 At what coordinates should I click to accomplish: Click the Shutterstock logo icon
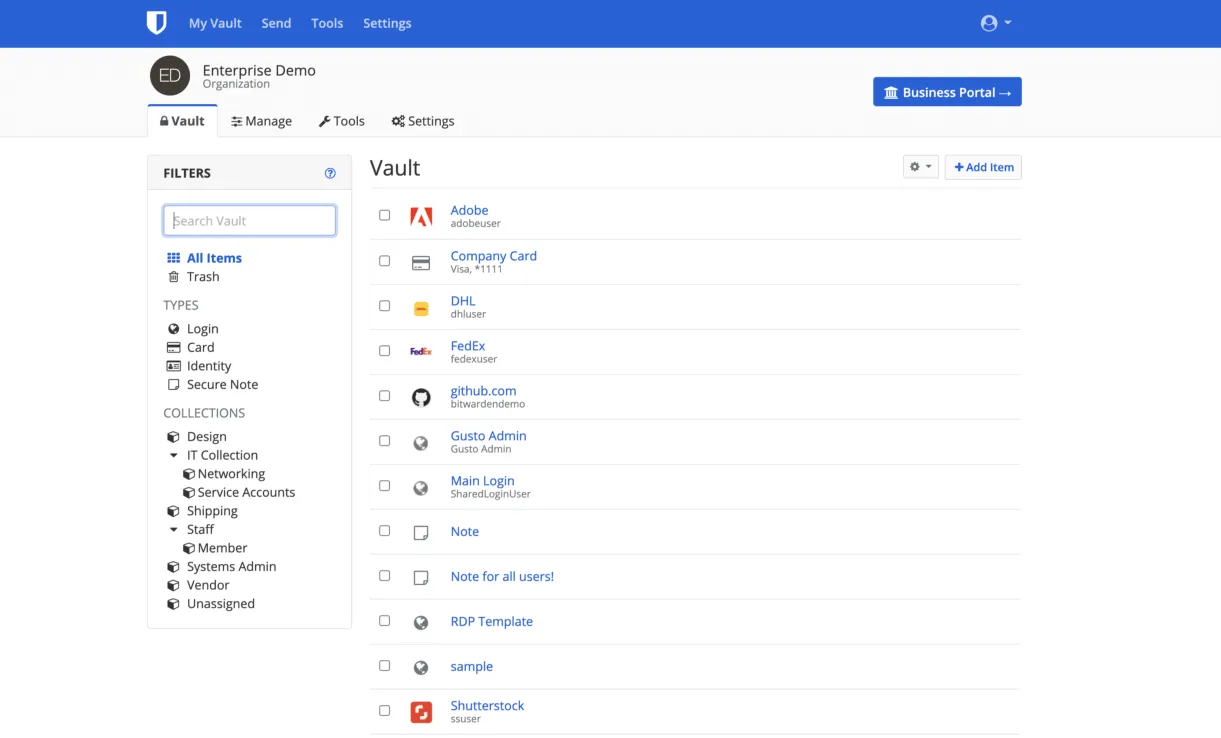point(421,712)
